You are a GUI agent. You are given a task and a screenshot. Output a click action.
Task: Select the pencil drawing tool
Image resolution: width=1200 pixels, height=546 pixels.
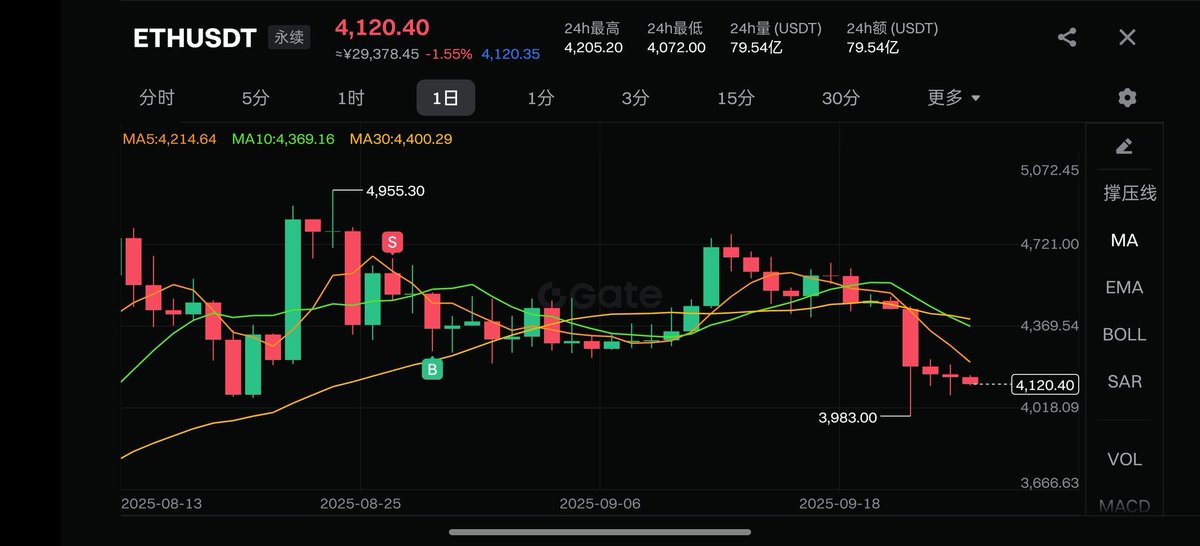[x=1123, y=147]
